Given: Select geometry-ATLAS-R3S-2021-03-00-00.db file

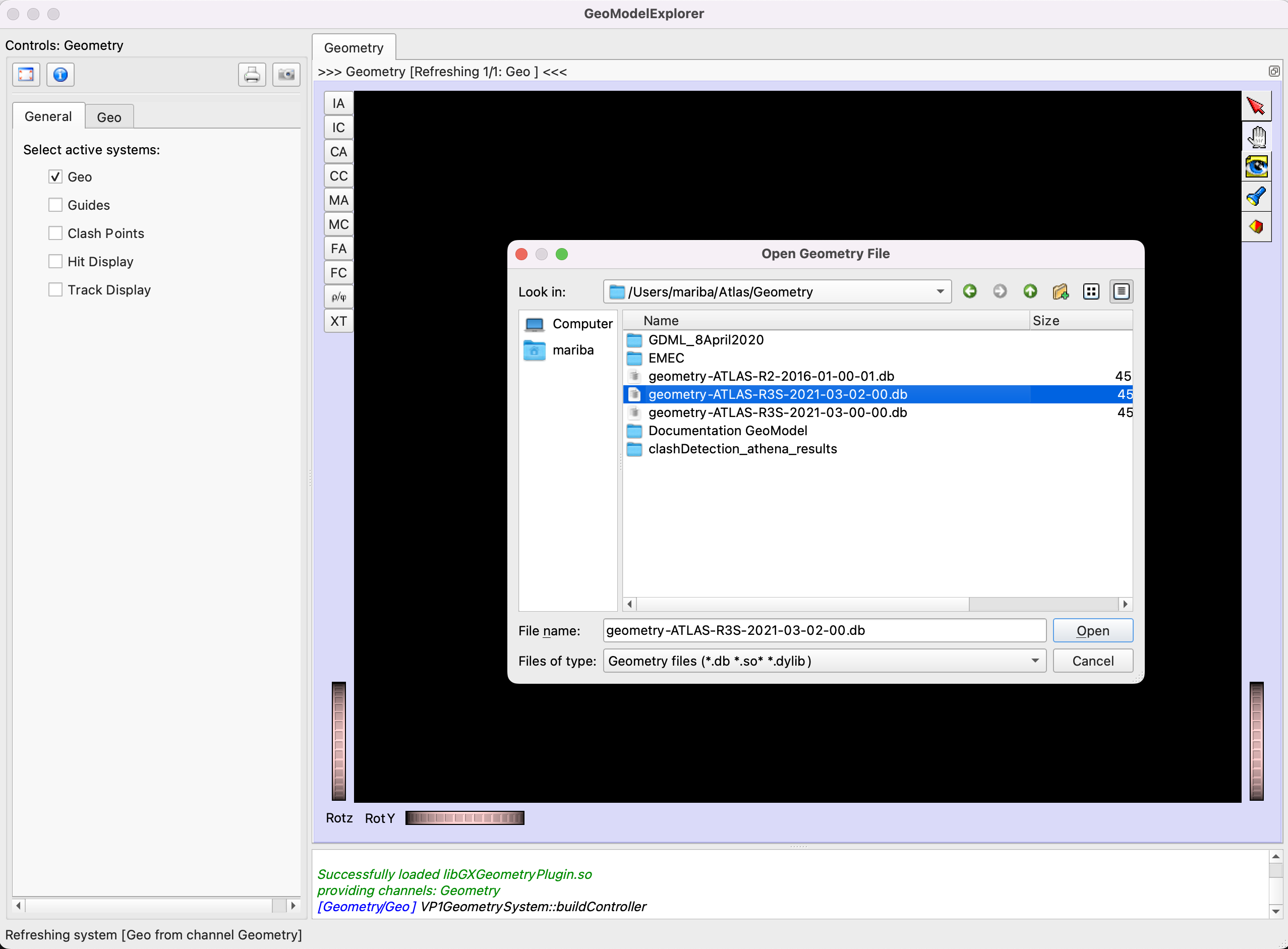Looking at the screenshot, I should tap(878, 412).
